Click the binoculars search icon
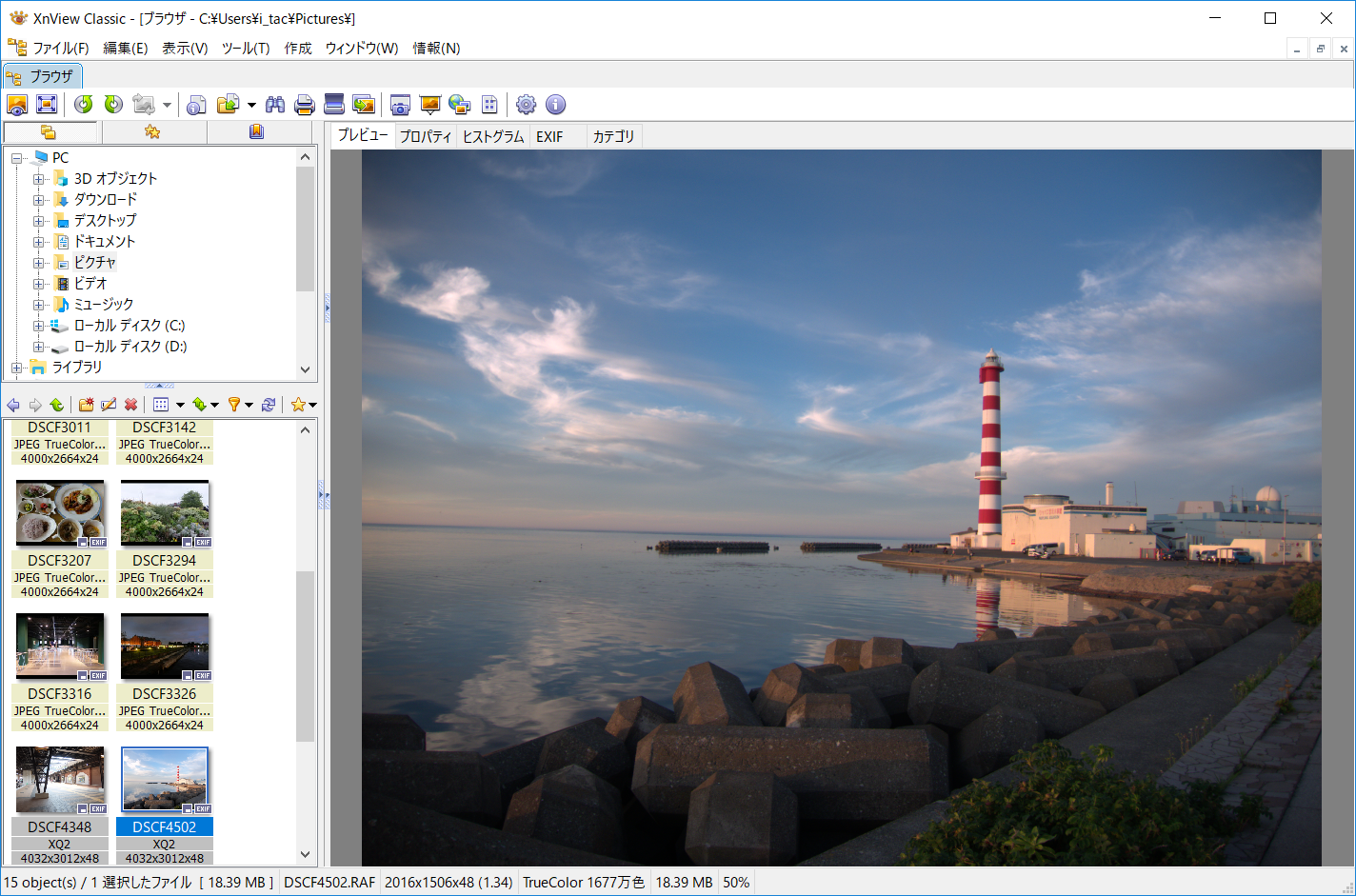Screen dimensions: 1356x896 click(x=275, y=105)
